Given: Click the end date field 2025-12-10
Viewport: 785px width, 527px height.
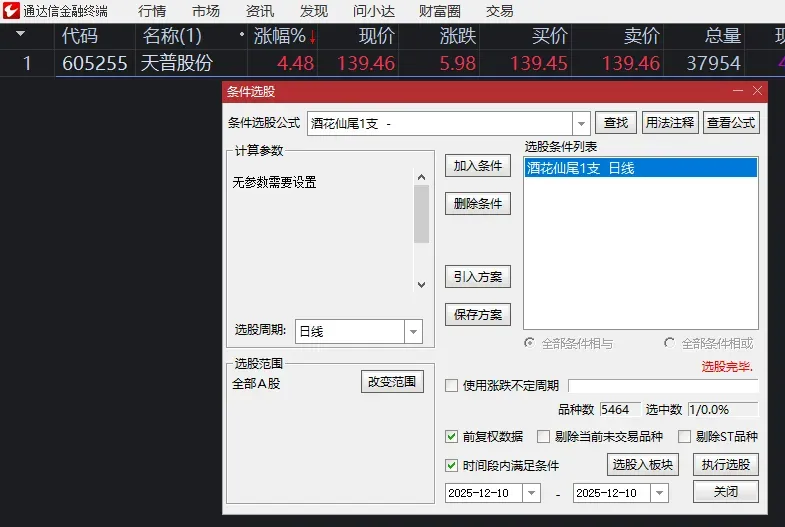Looking at the screenshot, I should [x=612, y=493].
